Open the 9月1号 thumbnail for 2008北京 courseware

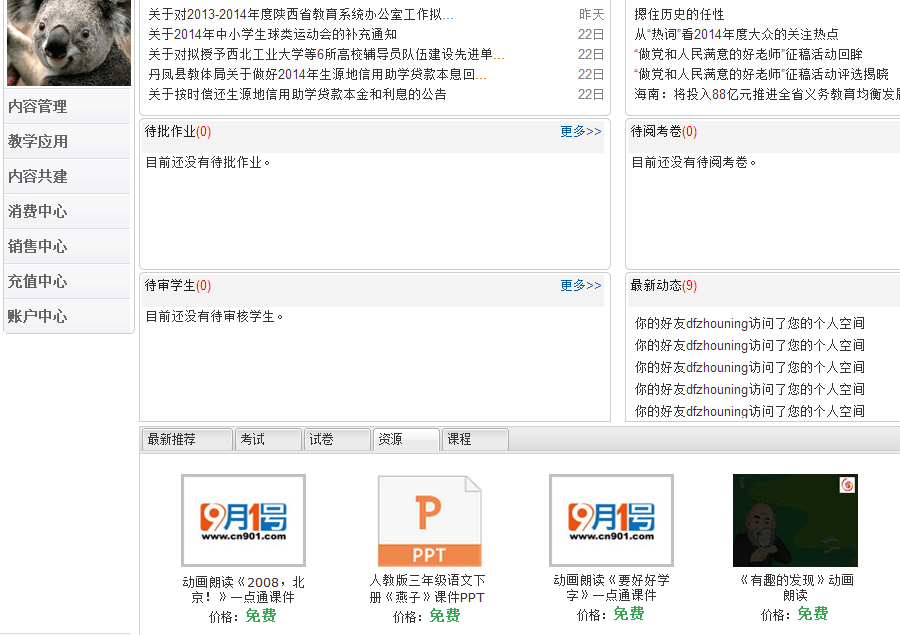[243, 520]
